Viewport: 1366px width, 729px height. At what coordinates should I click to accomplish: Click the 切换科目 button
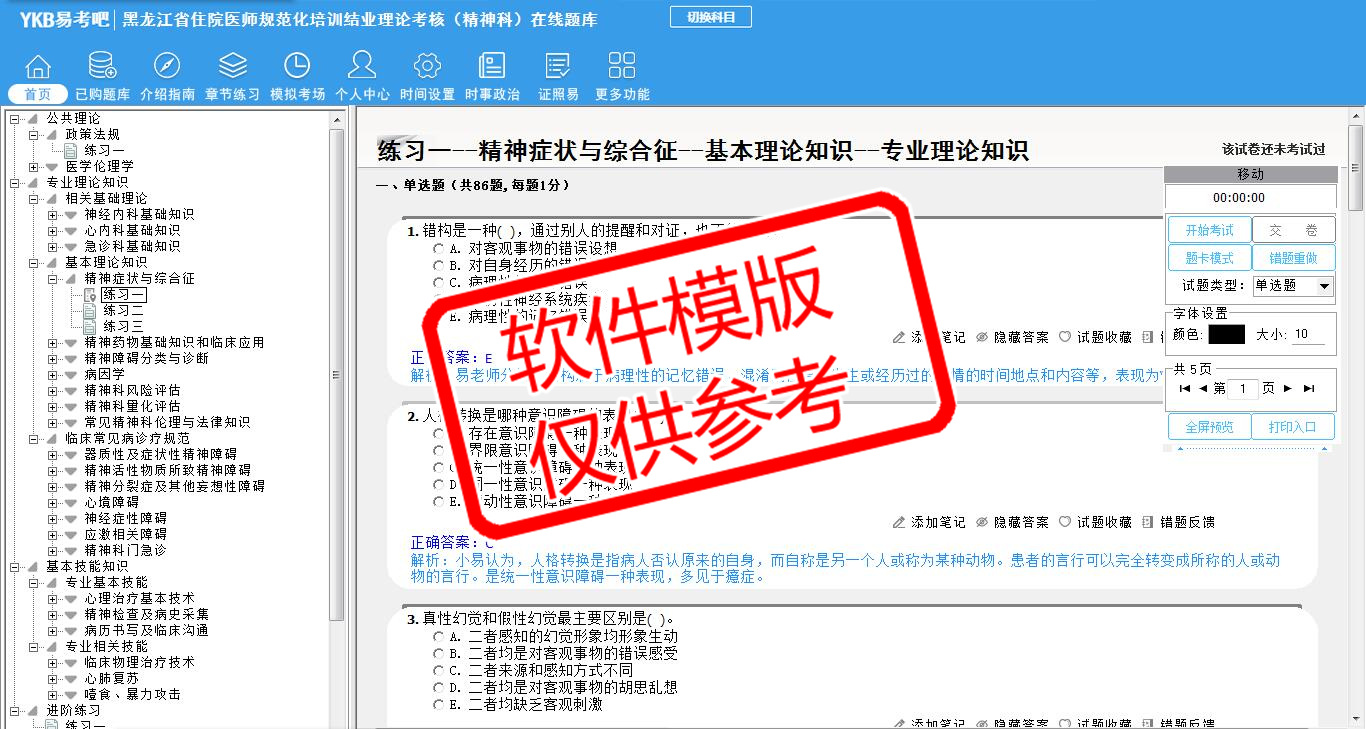[x=710, y=17]
